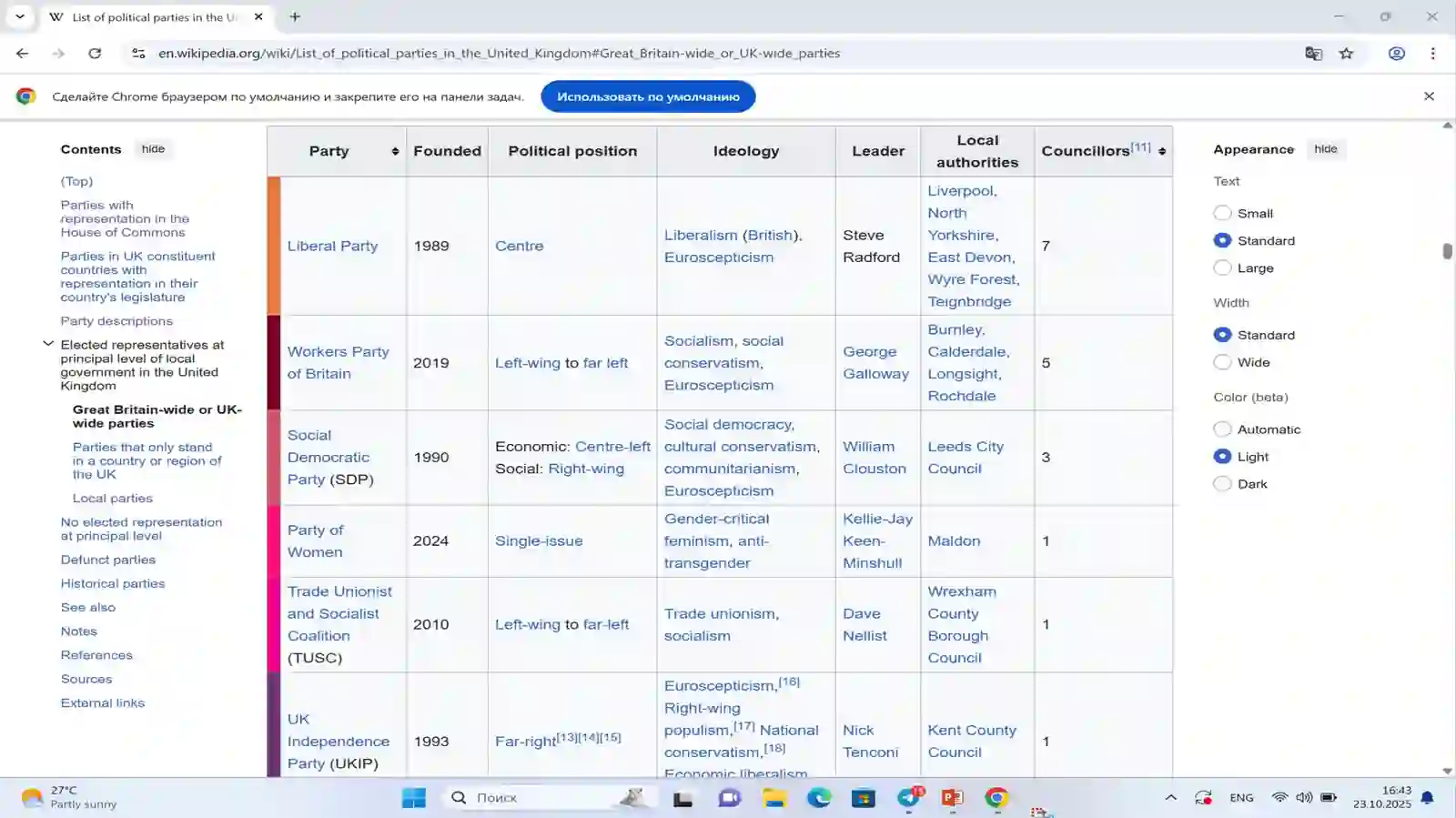The width and height of the screenshot is (1456, 818).
Task: Close the Wikipedia browser tab
Action: (x=258, y=16)
